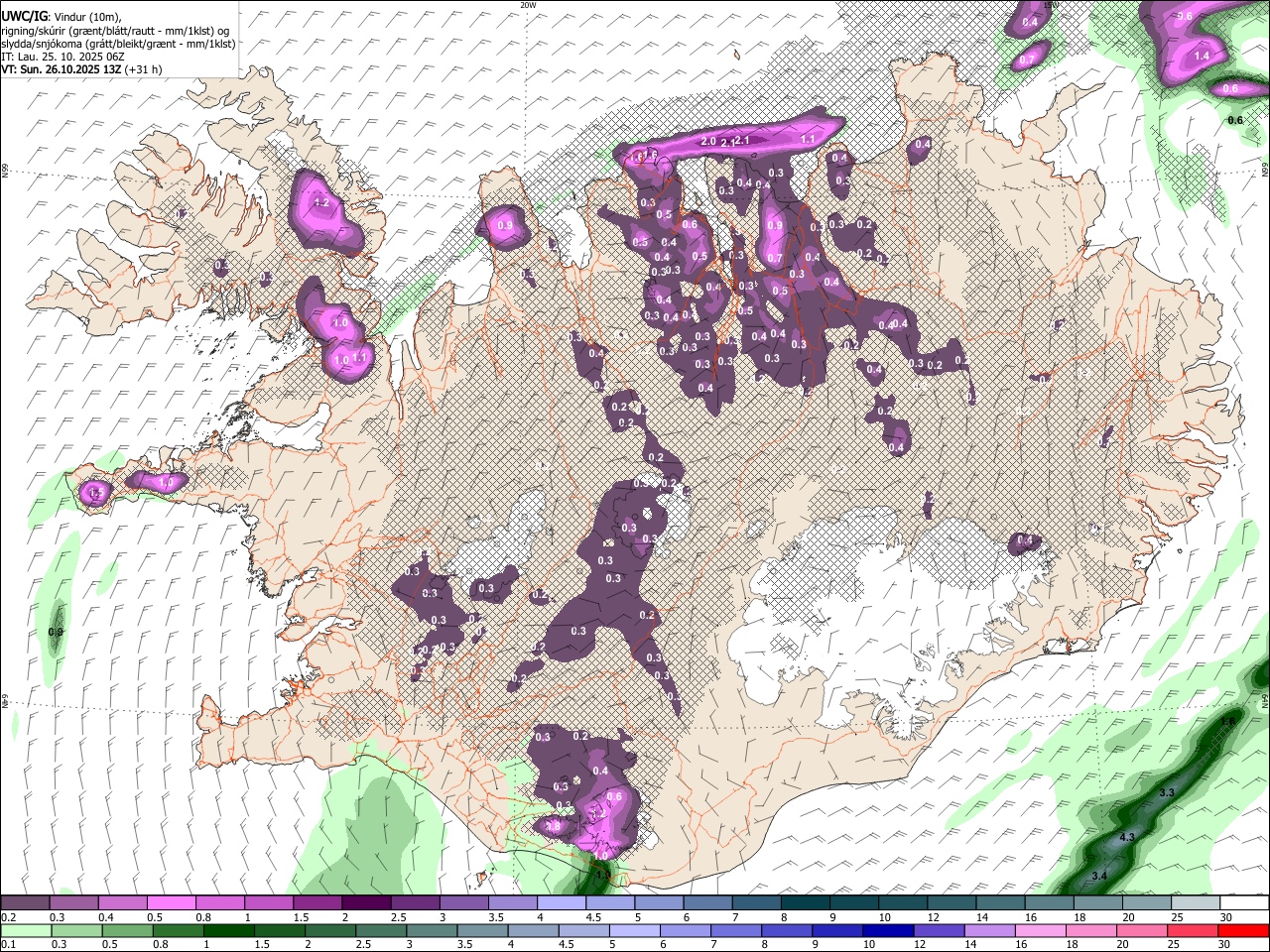1270x952 pixels.
Task: Select the dark mauve 0.2 swatch on the upper scale
Action: click(x=25, y=903)
